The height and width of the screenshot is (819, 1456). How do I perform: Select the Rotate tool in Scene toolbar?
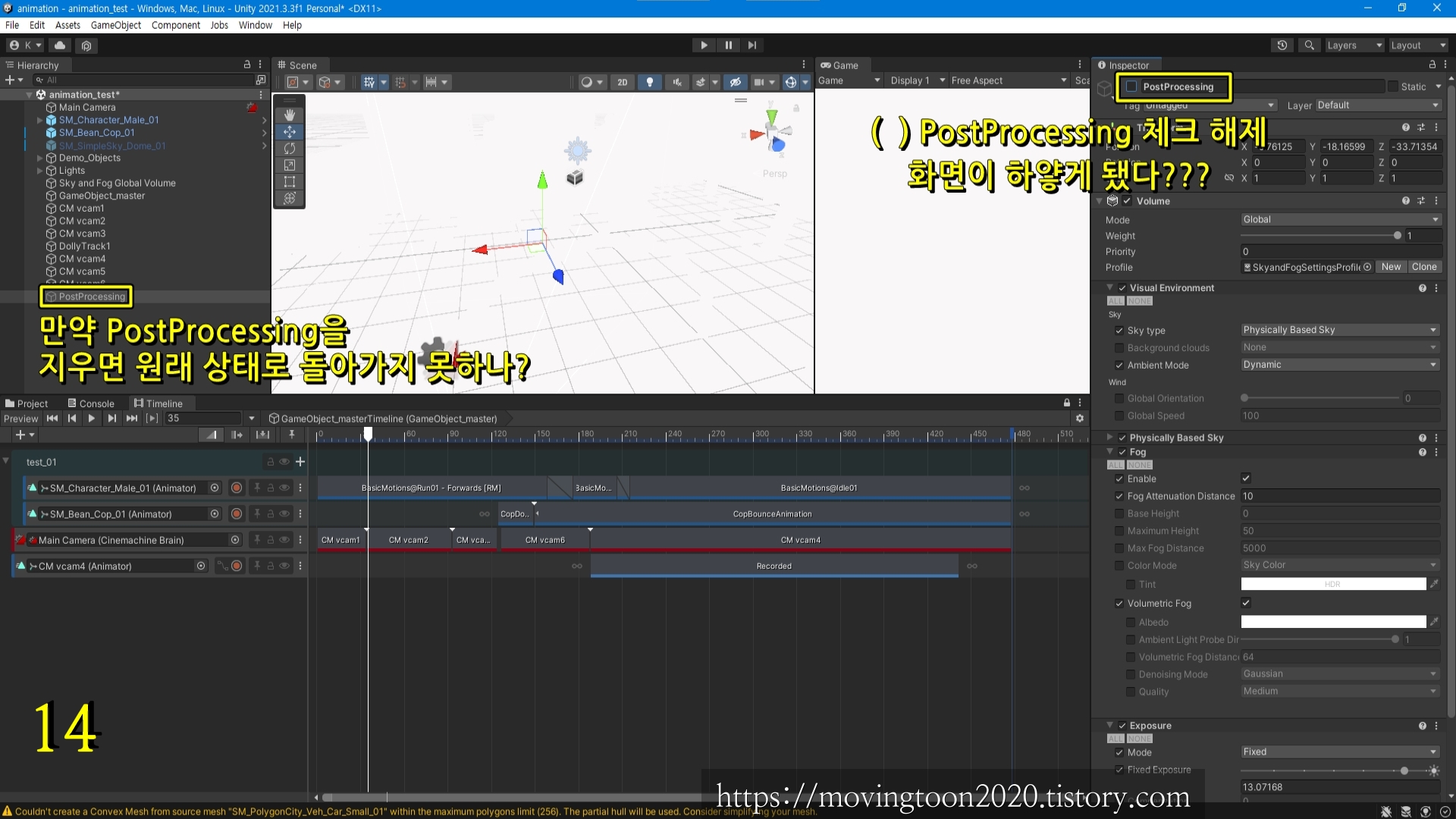289,149
